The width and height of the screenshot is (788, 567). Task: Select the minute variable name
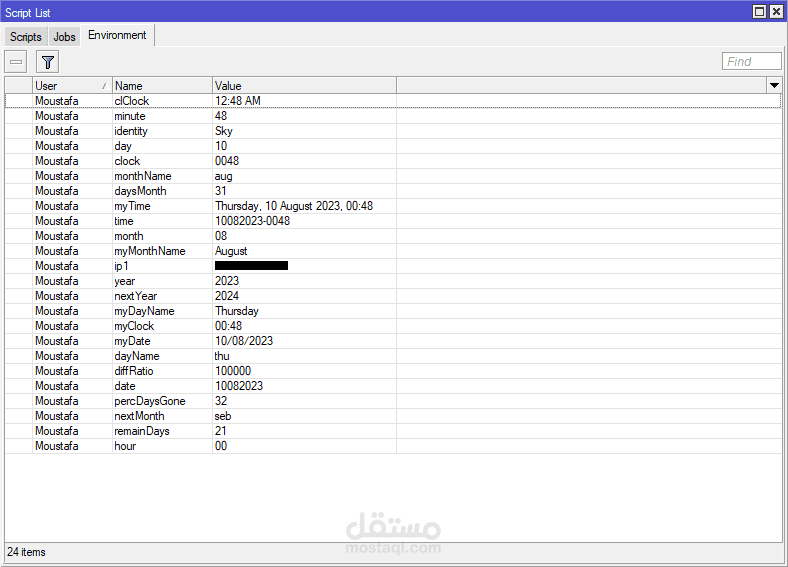click(130, 116)
